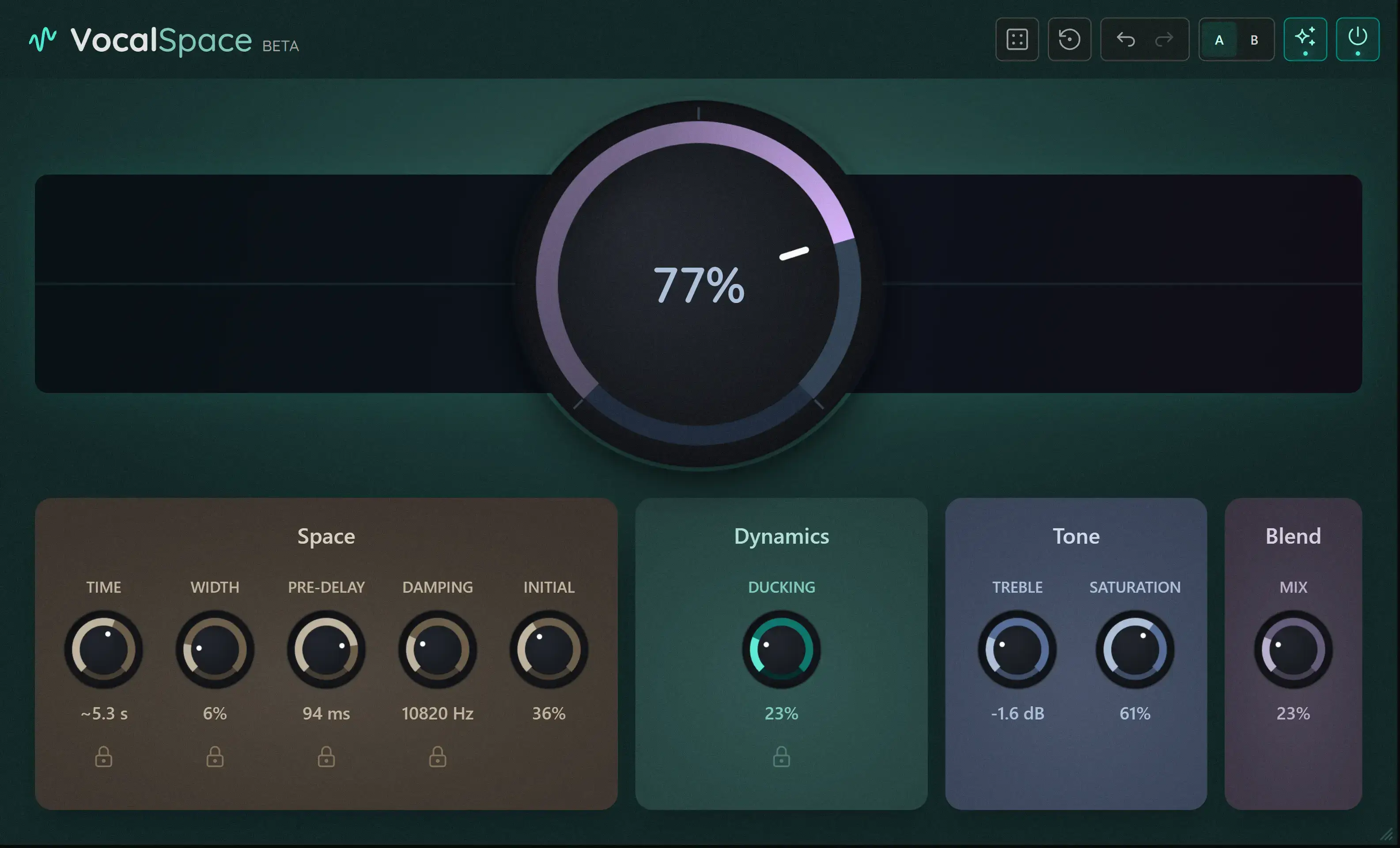This screenshot has width=1400, height=848.
Task: Lock the TIME parameter
Action: [x=103, y=757]
